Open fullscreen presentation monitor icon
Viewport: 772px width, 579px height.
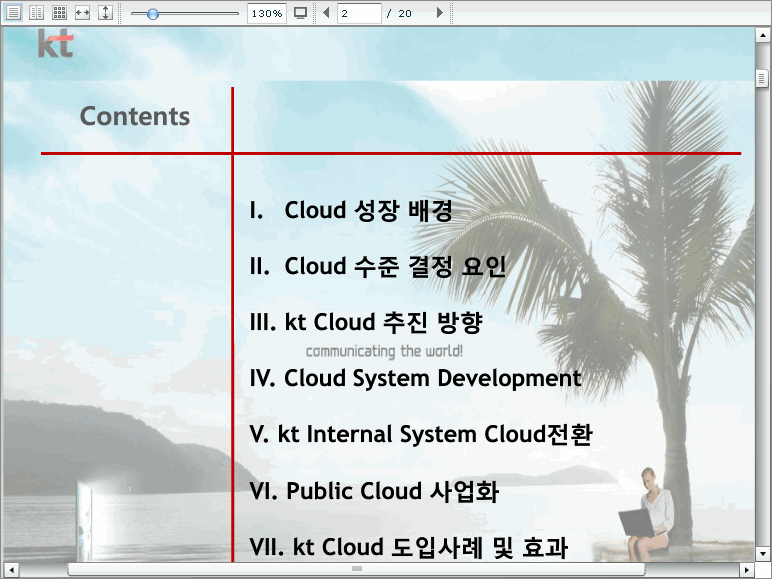coord(300,13)
